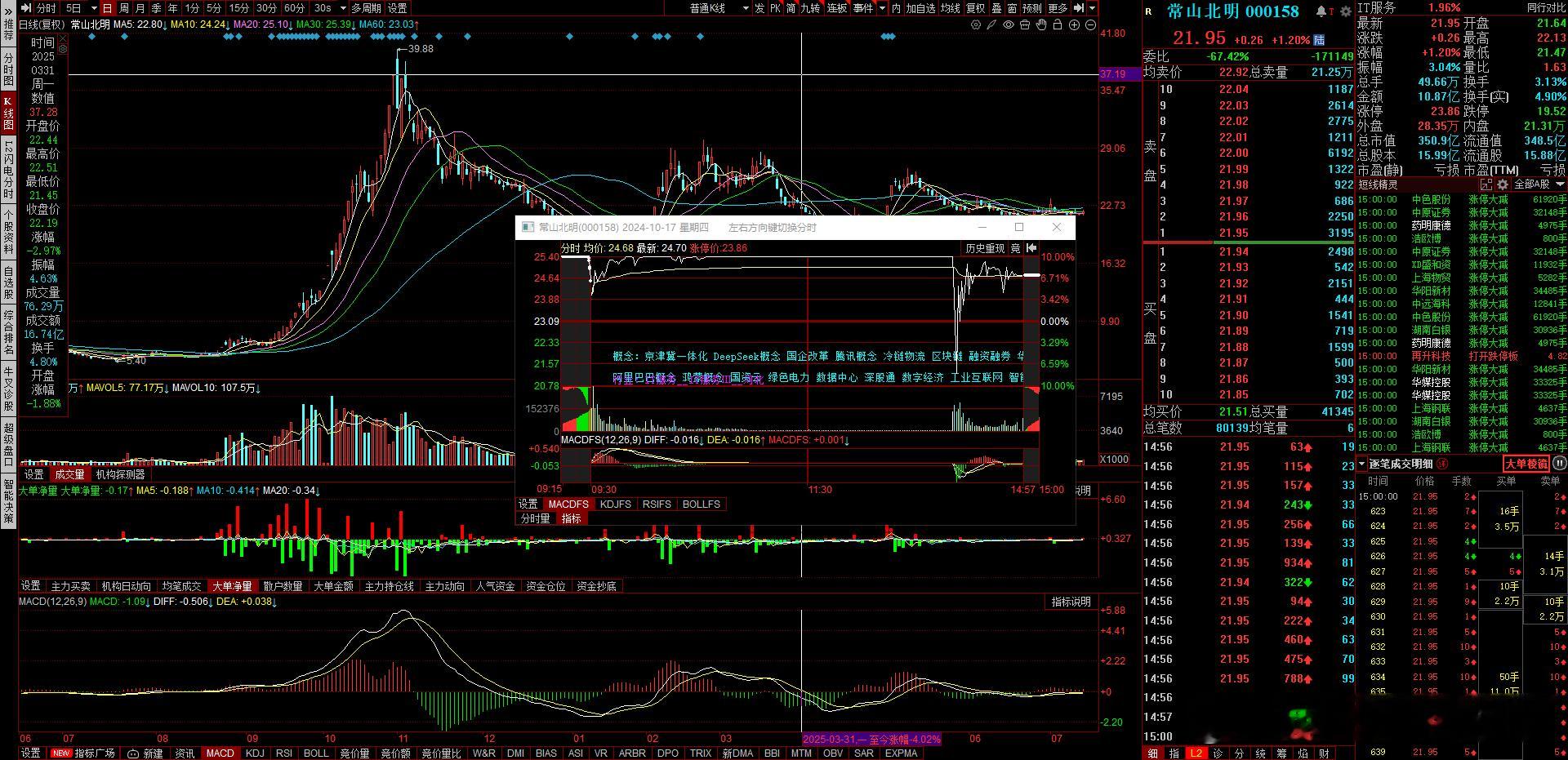Click the 短线精灵 pop-out window icon
The width and height of the screenshot is (1568, 760).
[1486, 184]
